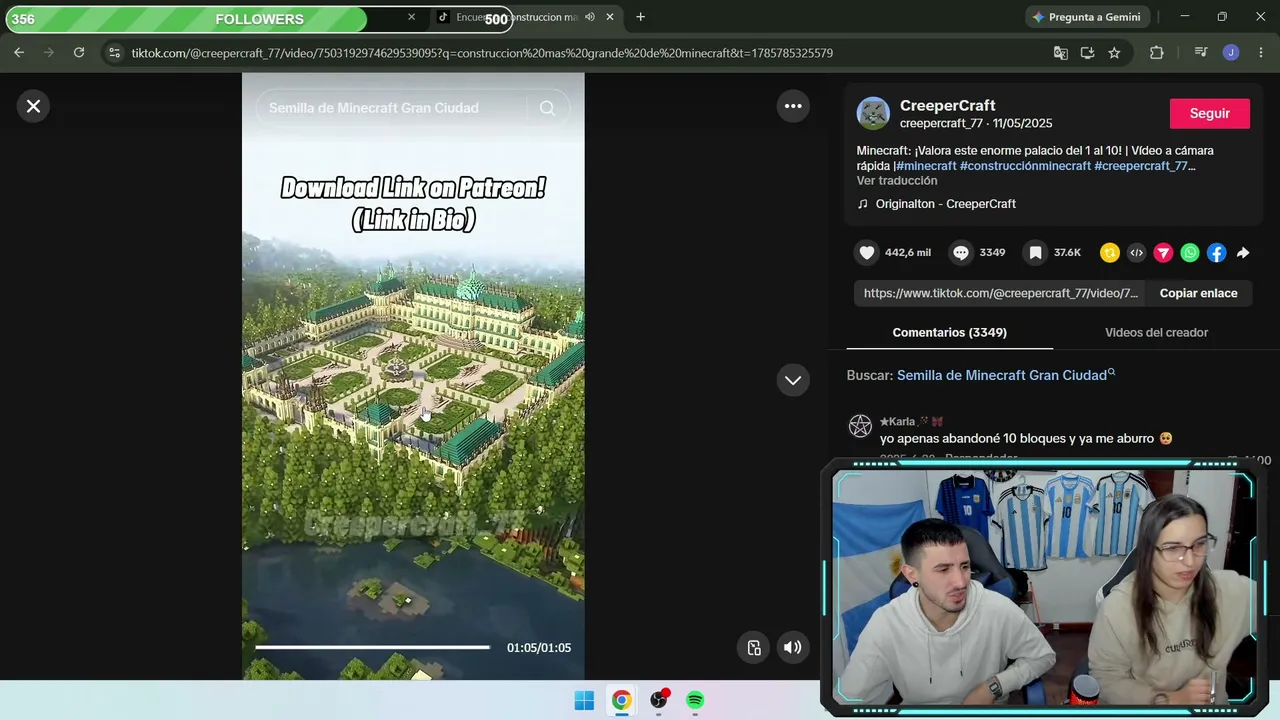Click Pregunta a Gemini
The height and width of the screenshot is (720, 1280).
tap(1086, 17)
